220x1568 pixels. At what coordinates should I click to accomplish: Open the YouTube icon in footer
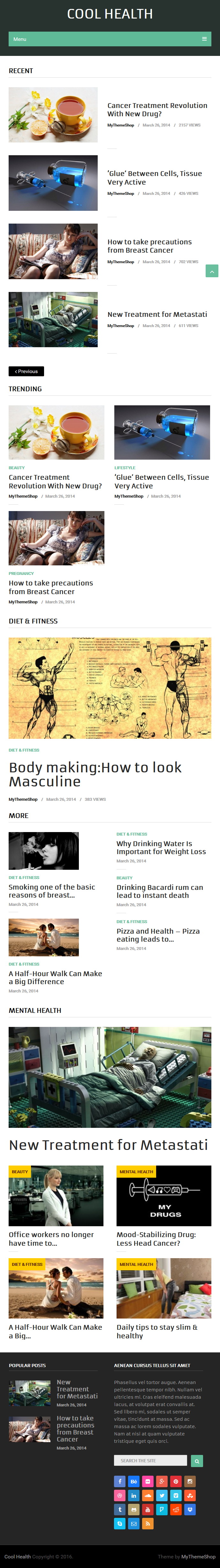point(148,1509)
